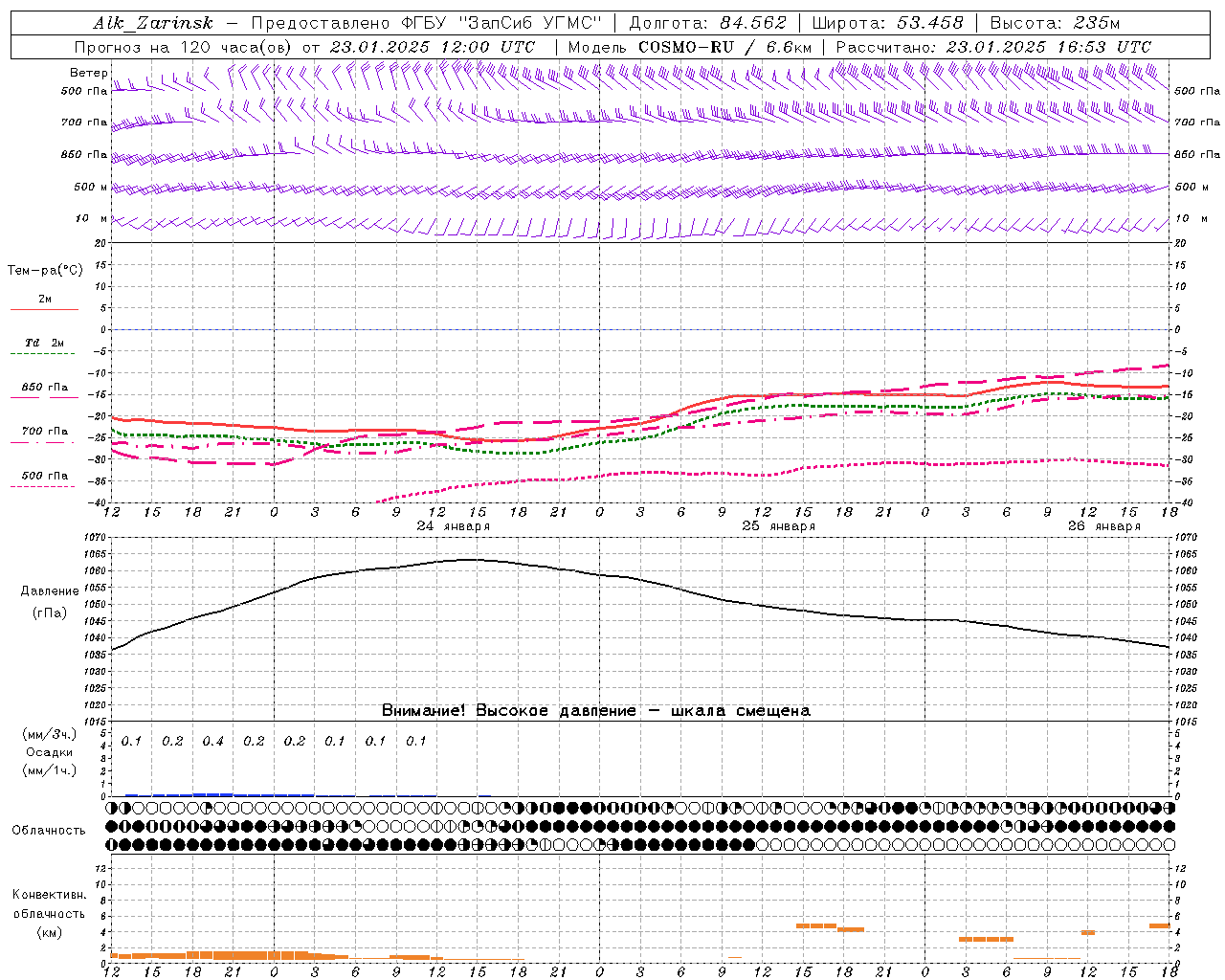This screenshot has width=1225, height=980.
Task: Click the Ветер wind panel label
Action: [89, 73]
